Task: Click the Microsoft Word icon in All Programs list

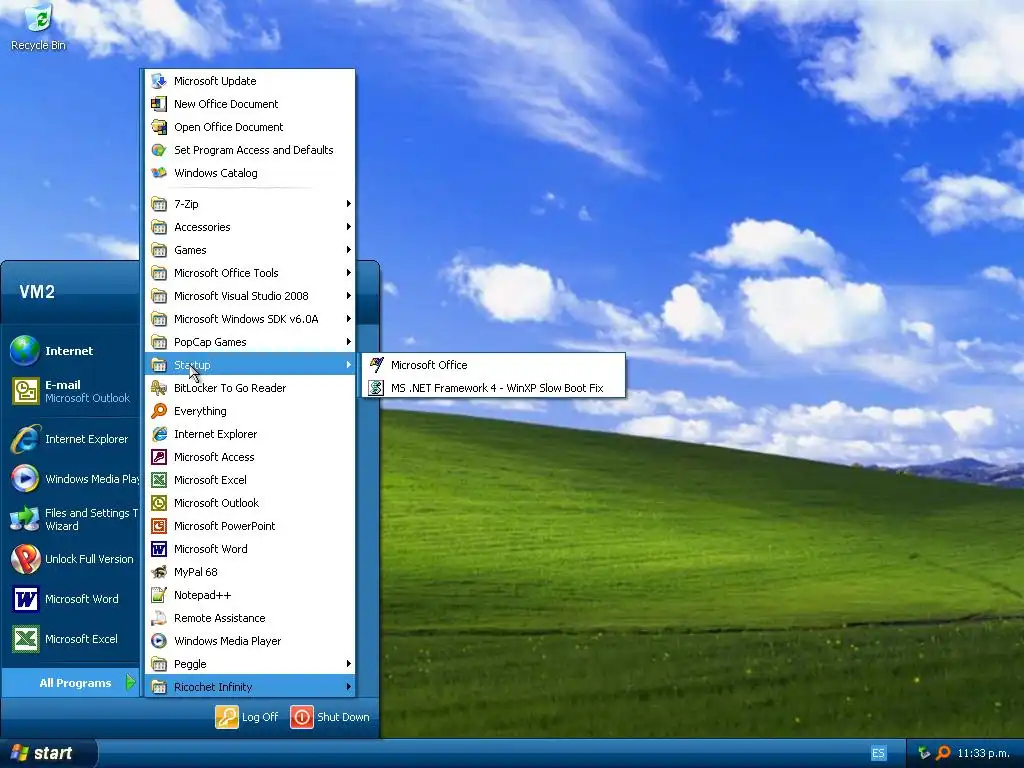Action: tap(159, 549)
